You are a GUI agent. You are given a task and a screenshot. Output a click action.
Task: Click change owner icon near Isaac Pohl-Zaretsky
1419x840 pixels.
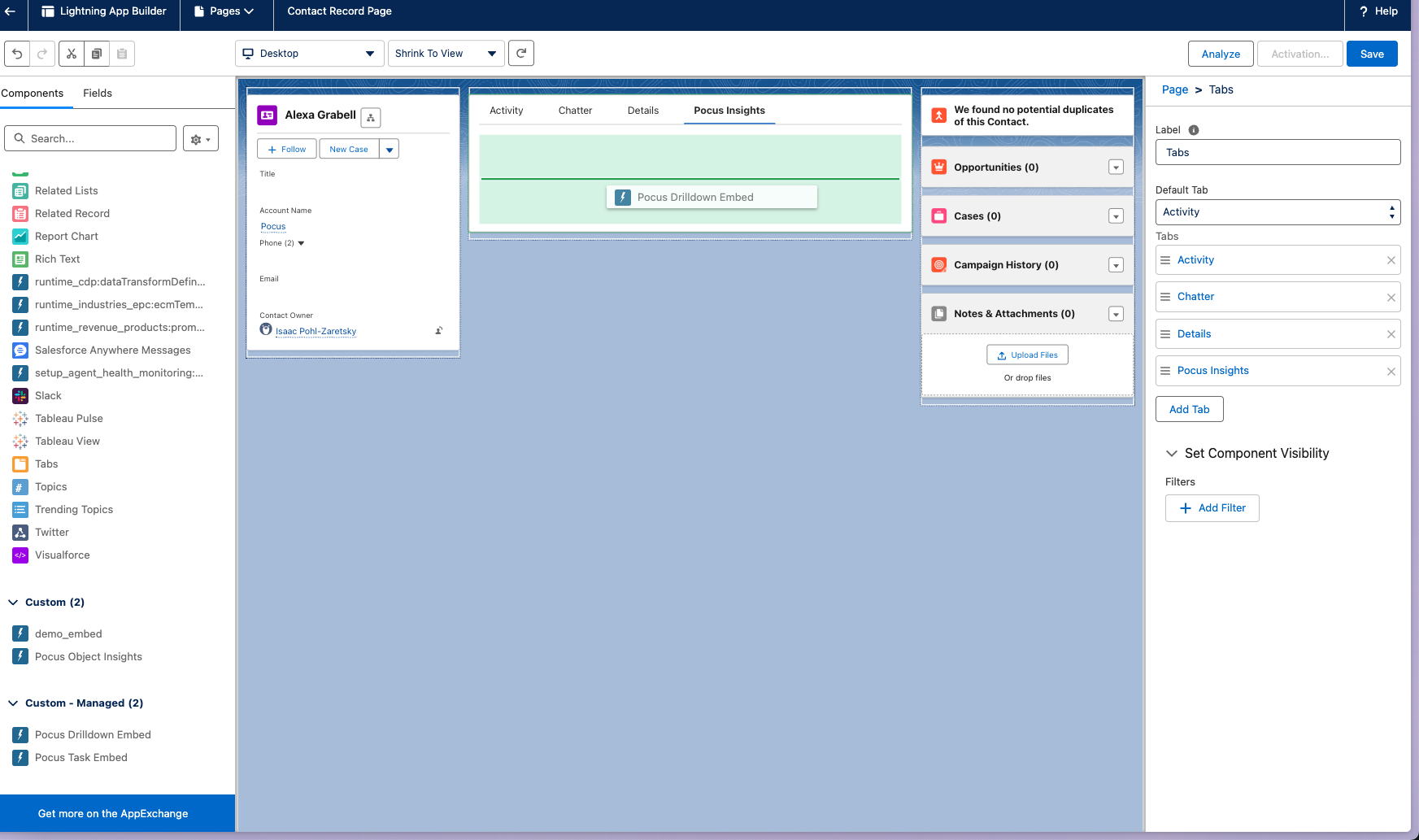tap(439, 330)
